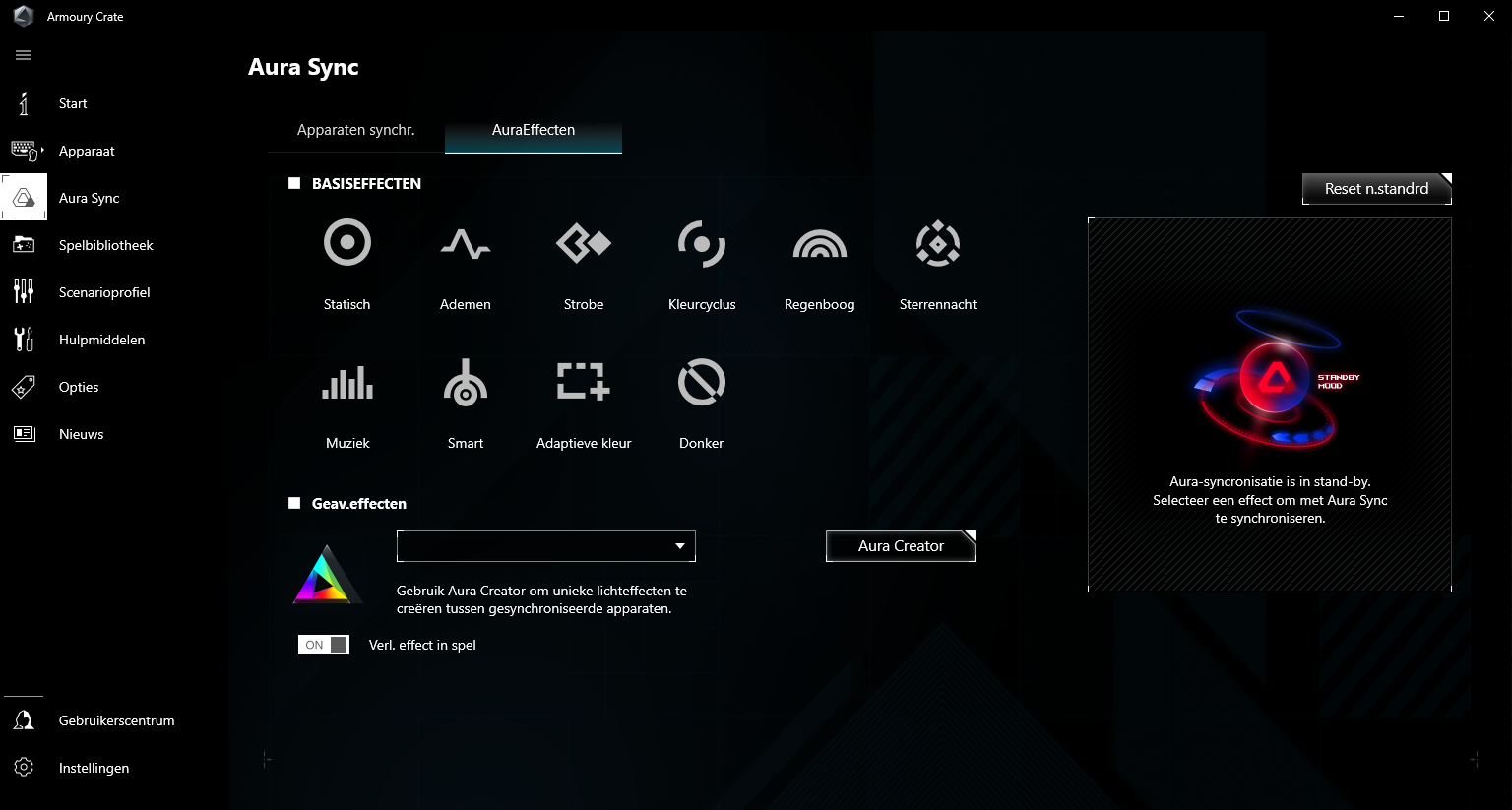Switch to the AuraEffecten tab
1512x810 pixels.
point(534,130)
